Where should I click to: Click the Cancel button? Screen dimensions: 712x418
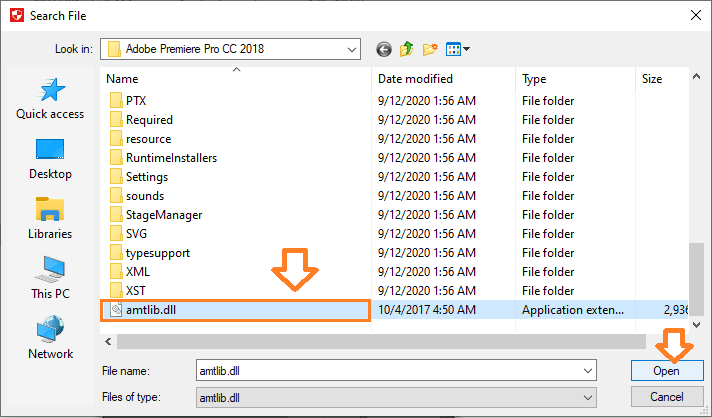[667, 396]
